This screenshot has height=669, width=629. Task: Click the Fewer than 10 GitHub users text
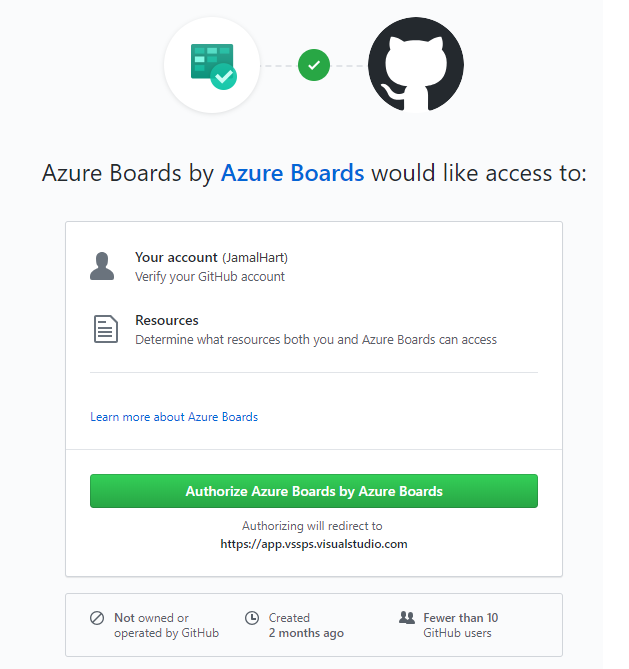[x=460, y=625]
